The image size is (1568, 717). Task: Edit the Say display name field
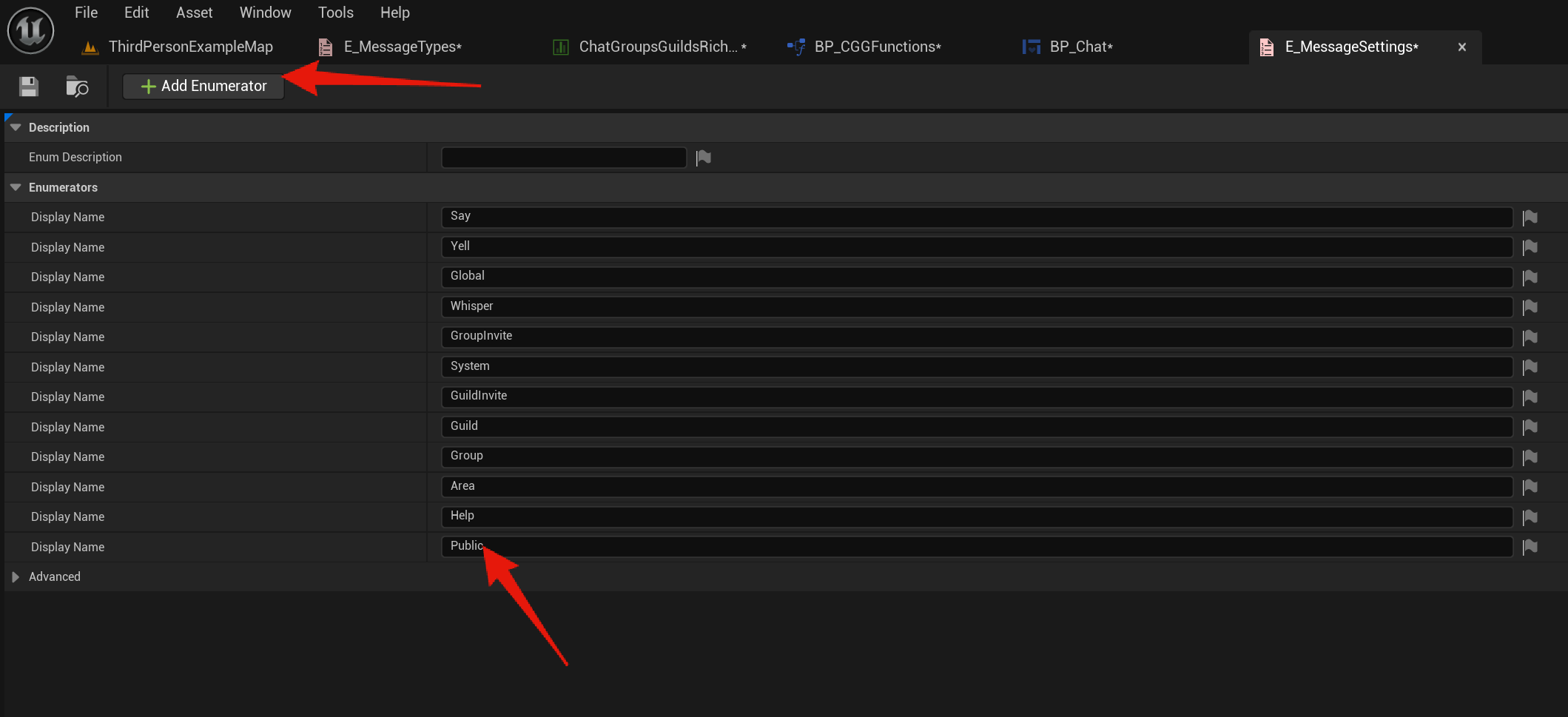[977, 217]
